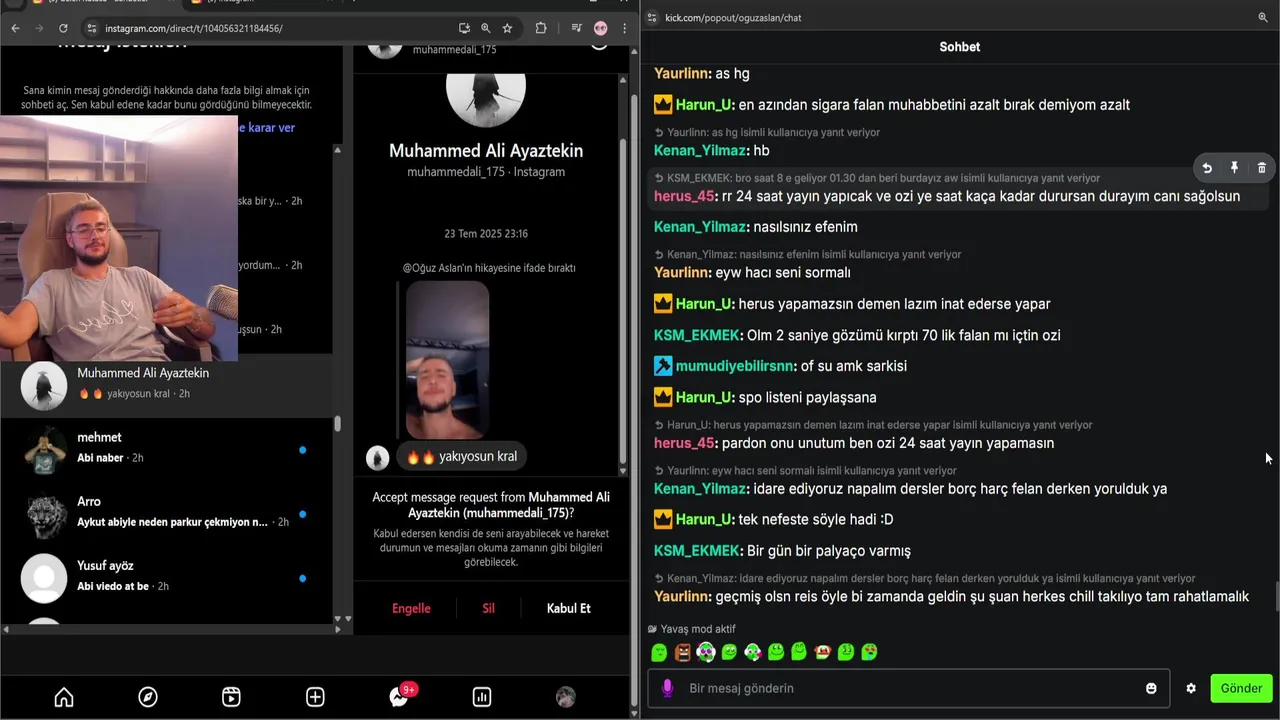Reload the Instagram page
Image resolution: width=1280 pixels, height=720 pixels.
point(63,28)
